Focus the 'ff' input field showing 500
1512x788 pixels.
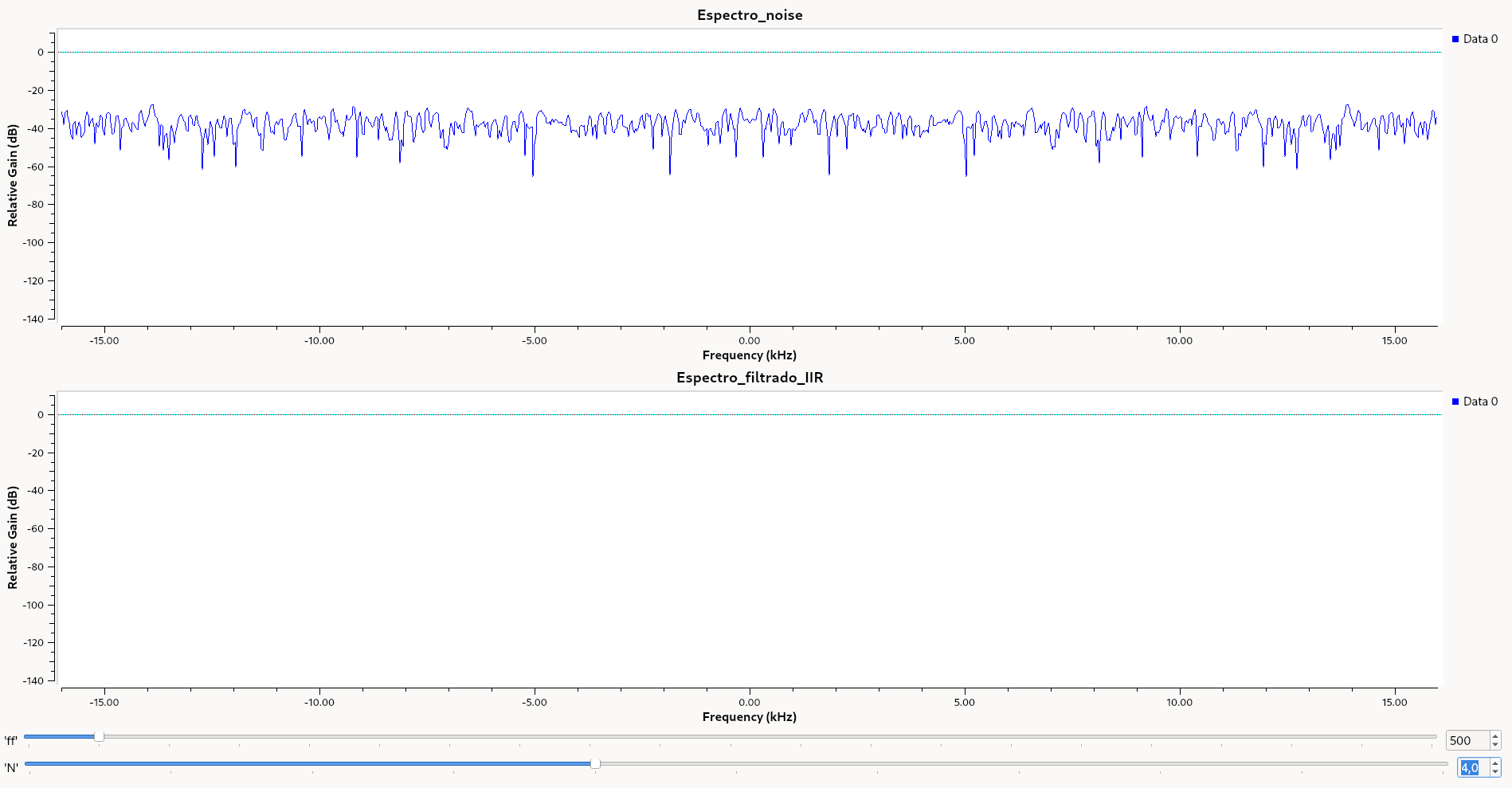point(1468,740)
